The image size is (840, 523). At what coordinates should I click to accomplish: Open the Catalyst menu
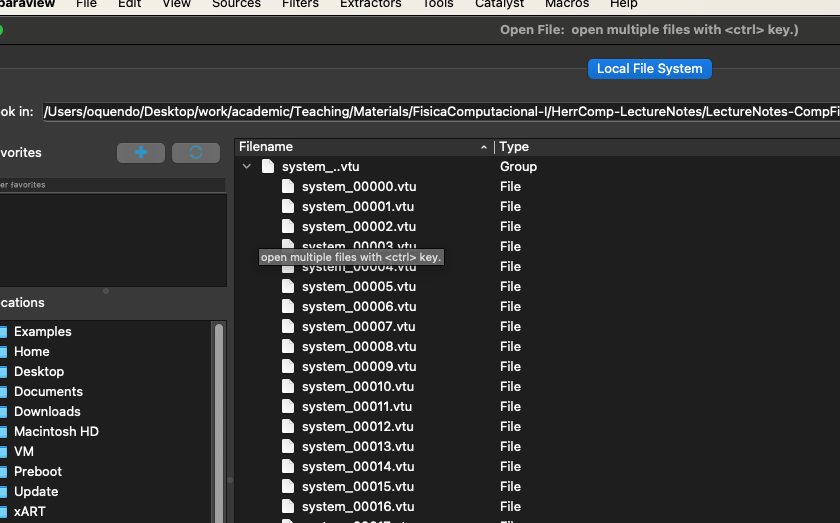[499, 4]
